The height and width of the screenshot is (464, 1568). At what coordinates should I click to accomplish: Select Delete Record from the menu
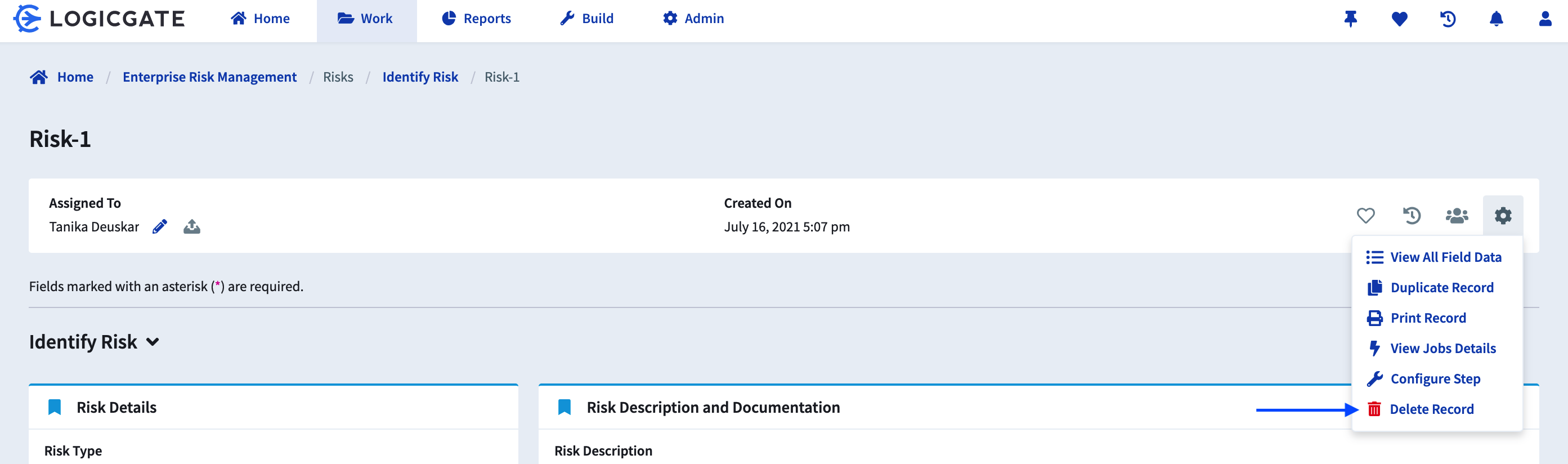tap(1431, 409)
